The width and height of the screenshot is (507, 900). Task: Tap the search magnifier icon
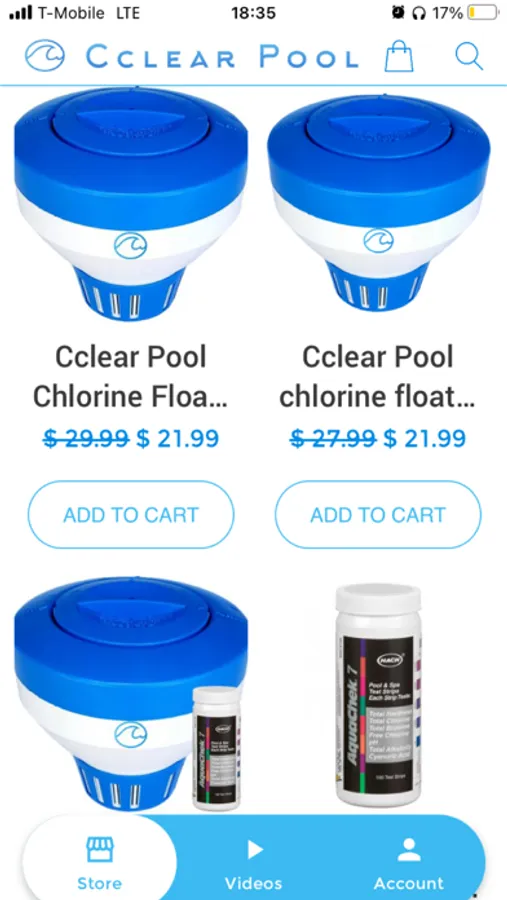click(x=469, y=56)
